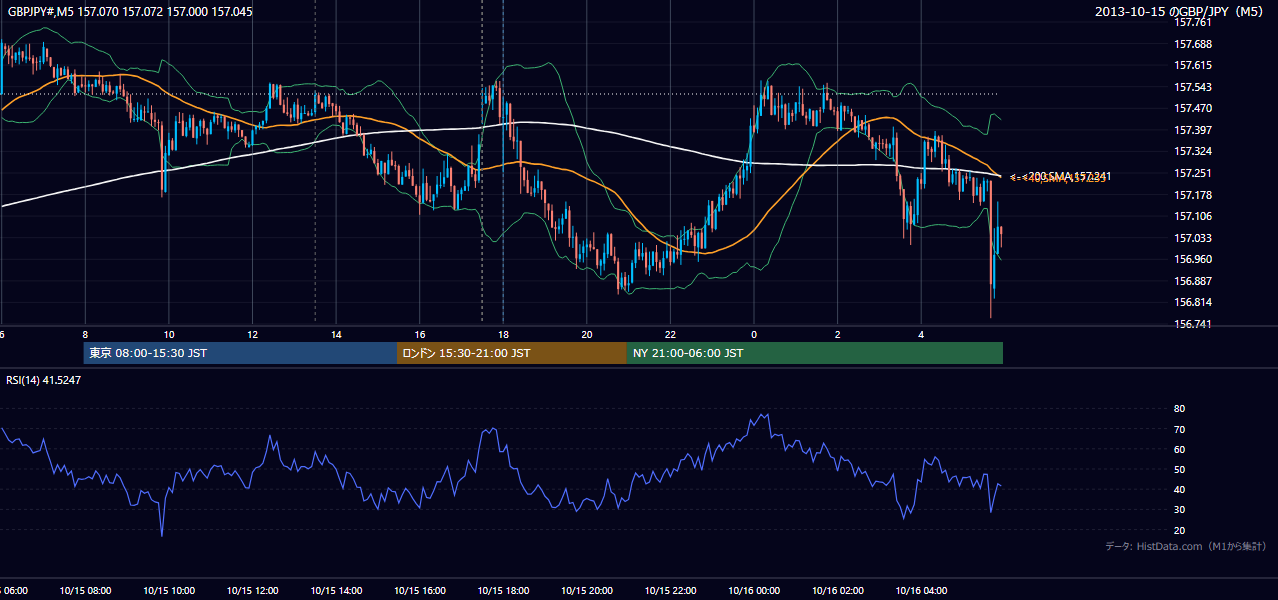Click hour tick 2 under the price chart

pyautogui.click(x=837, y=334)
